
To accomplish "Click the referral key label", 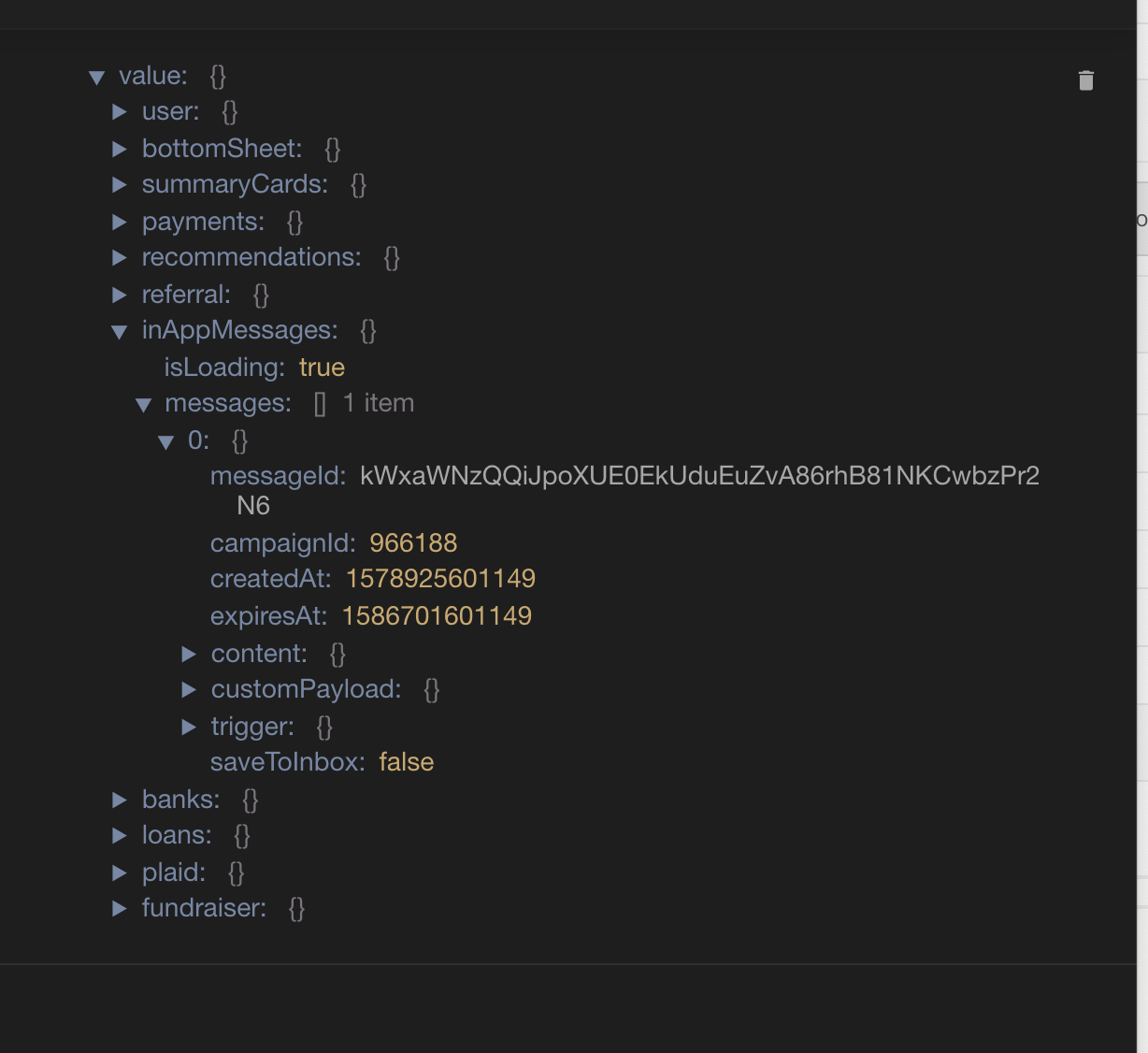I will (186, 295).
